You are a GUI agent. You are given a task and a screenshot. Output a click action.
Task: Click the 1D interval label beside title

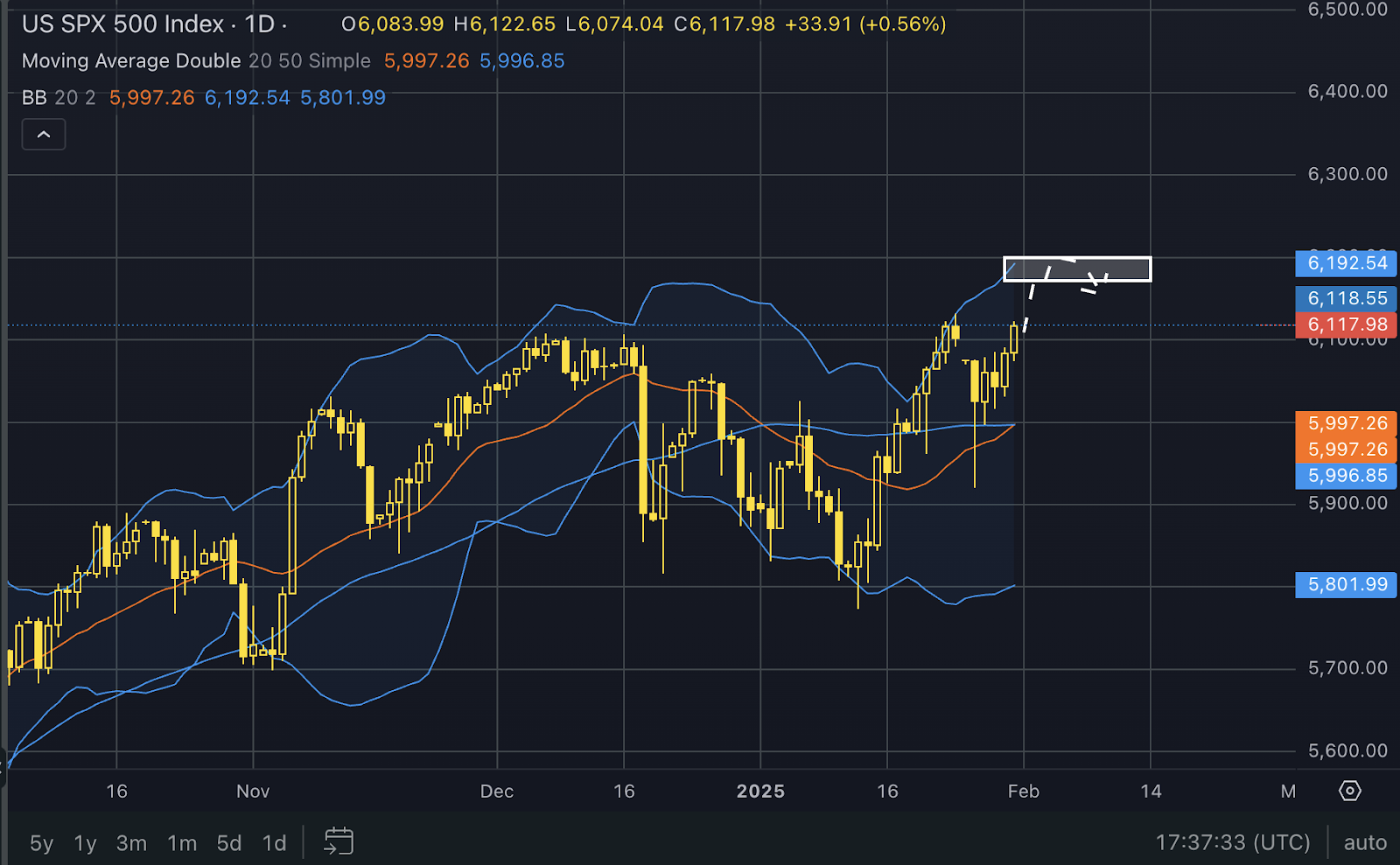point(260,24)
